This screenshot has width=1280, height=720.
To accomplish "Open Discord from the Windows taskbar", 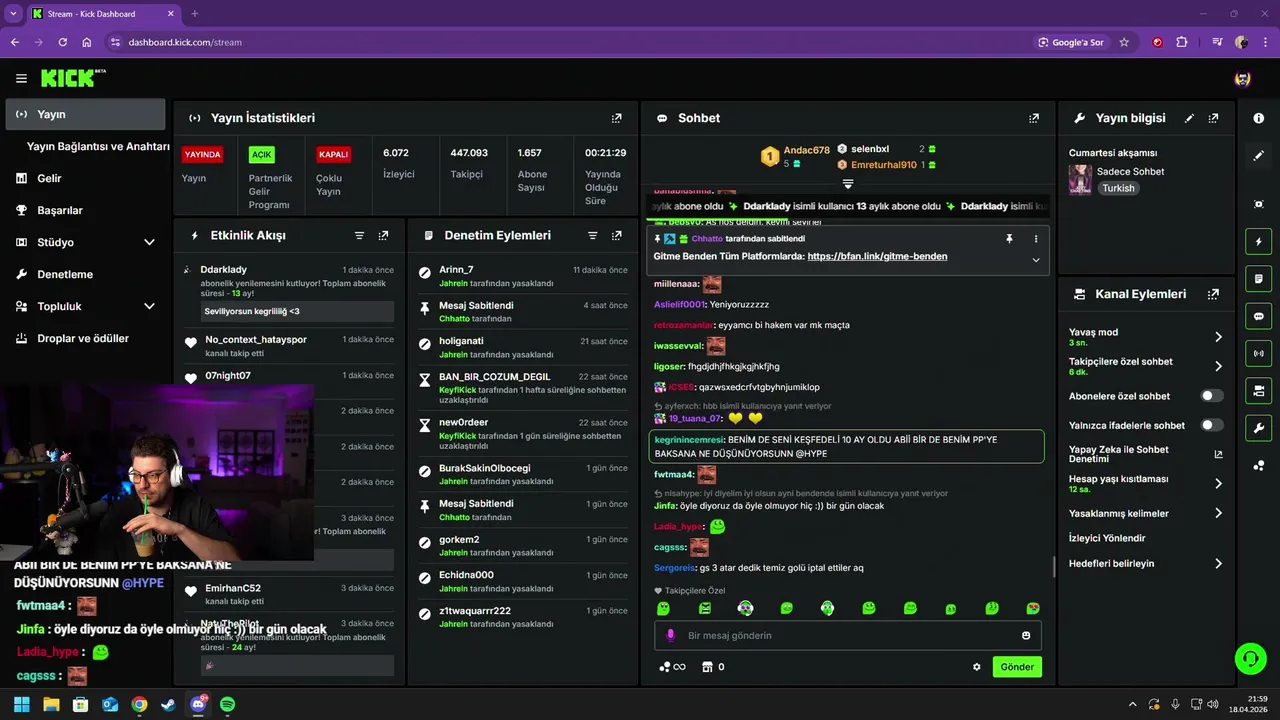I will click(x=198, y=704).
